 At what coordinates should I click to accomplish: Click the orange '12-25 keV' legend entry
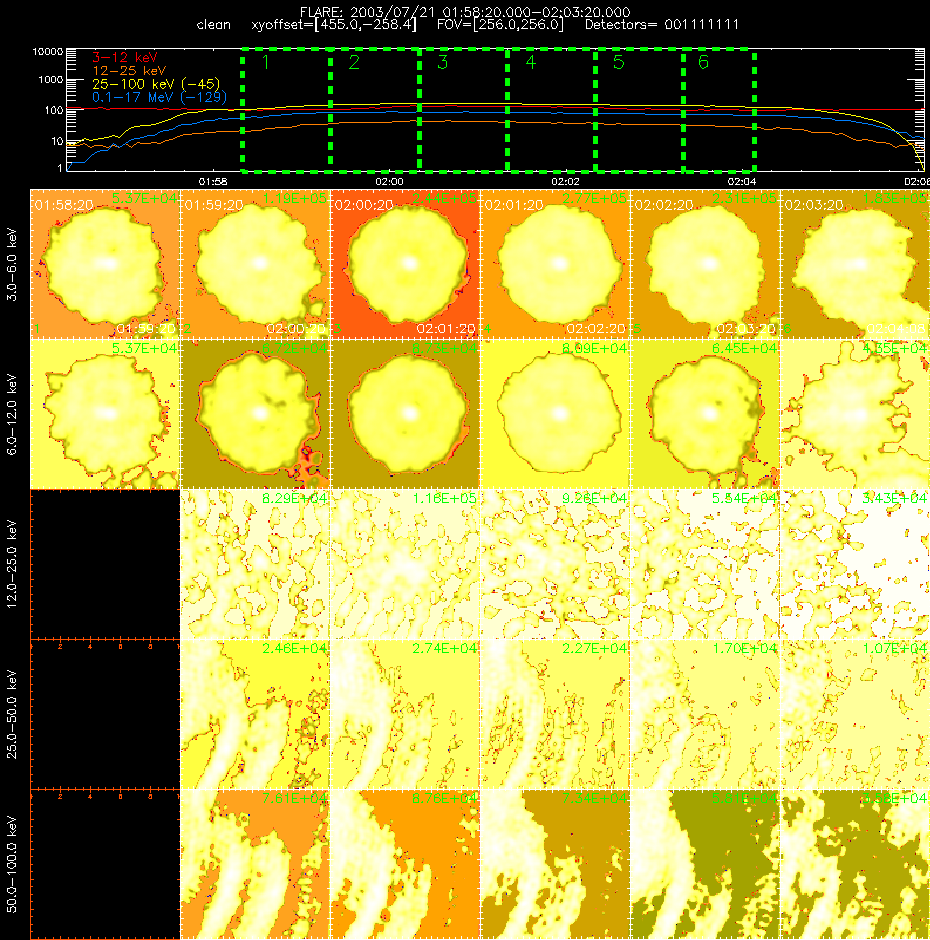tap(129, 71)
